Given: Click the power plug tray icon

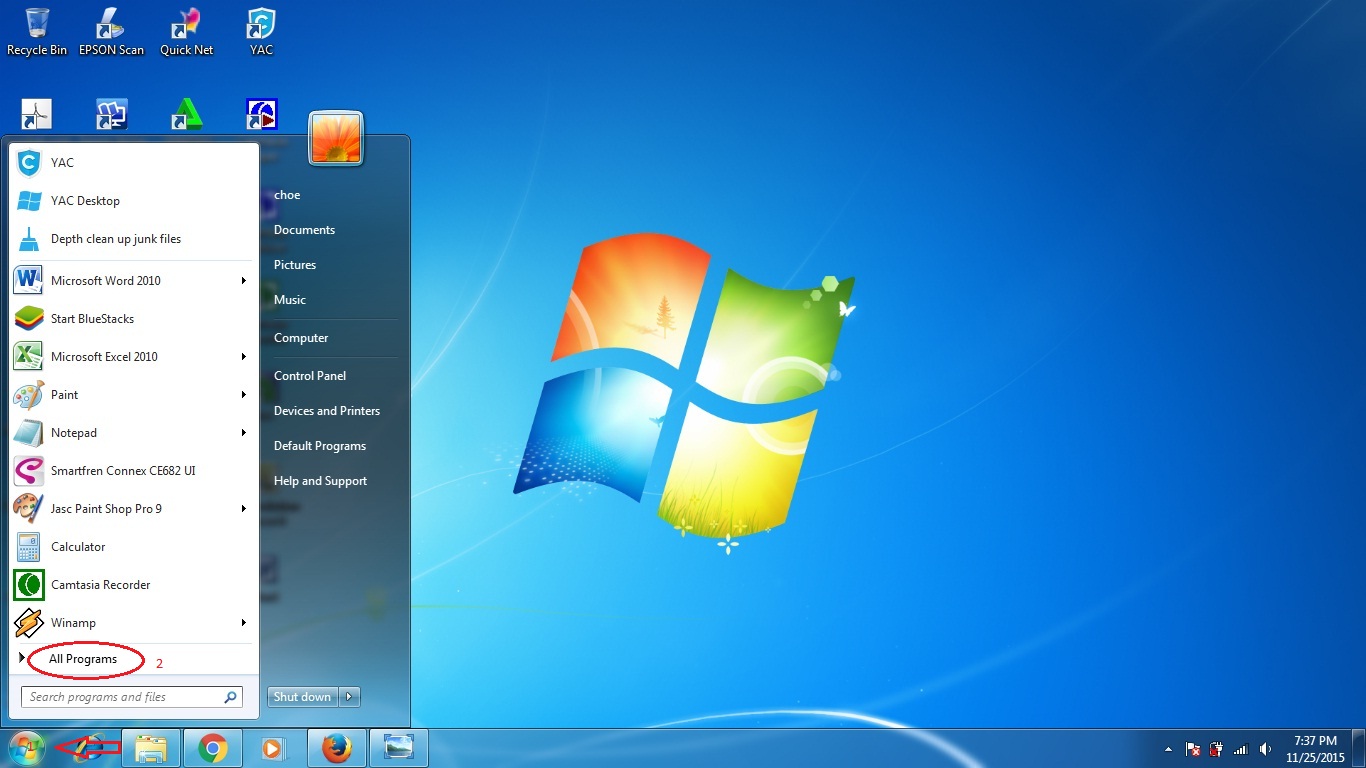Looking at the screenshot, I should pyautogui.click(x=1216, y=749).
